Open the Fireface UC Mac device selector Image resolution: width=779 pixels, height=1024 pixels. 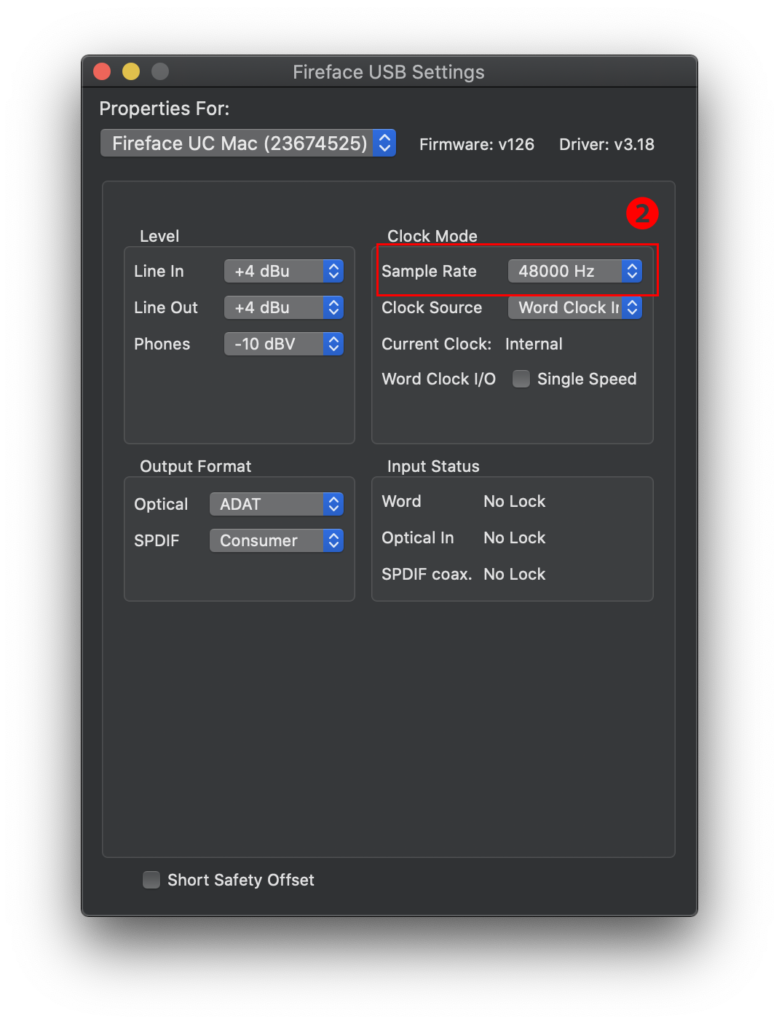pos(248,143)
